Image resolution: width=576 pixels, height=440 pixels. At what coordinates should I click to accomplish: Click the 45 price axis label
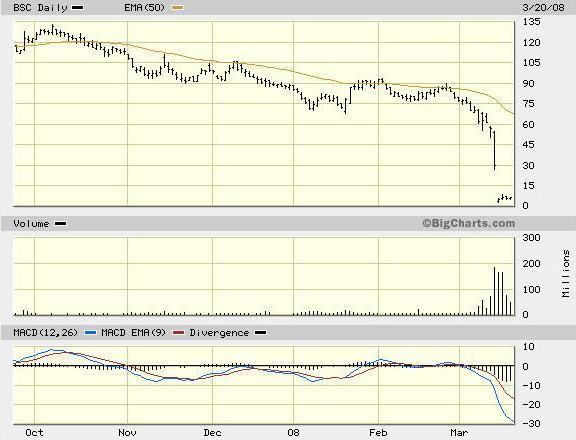pyautogui.click(x=529, y=145)
